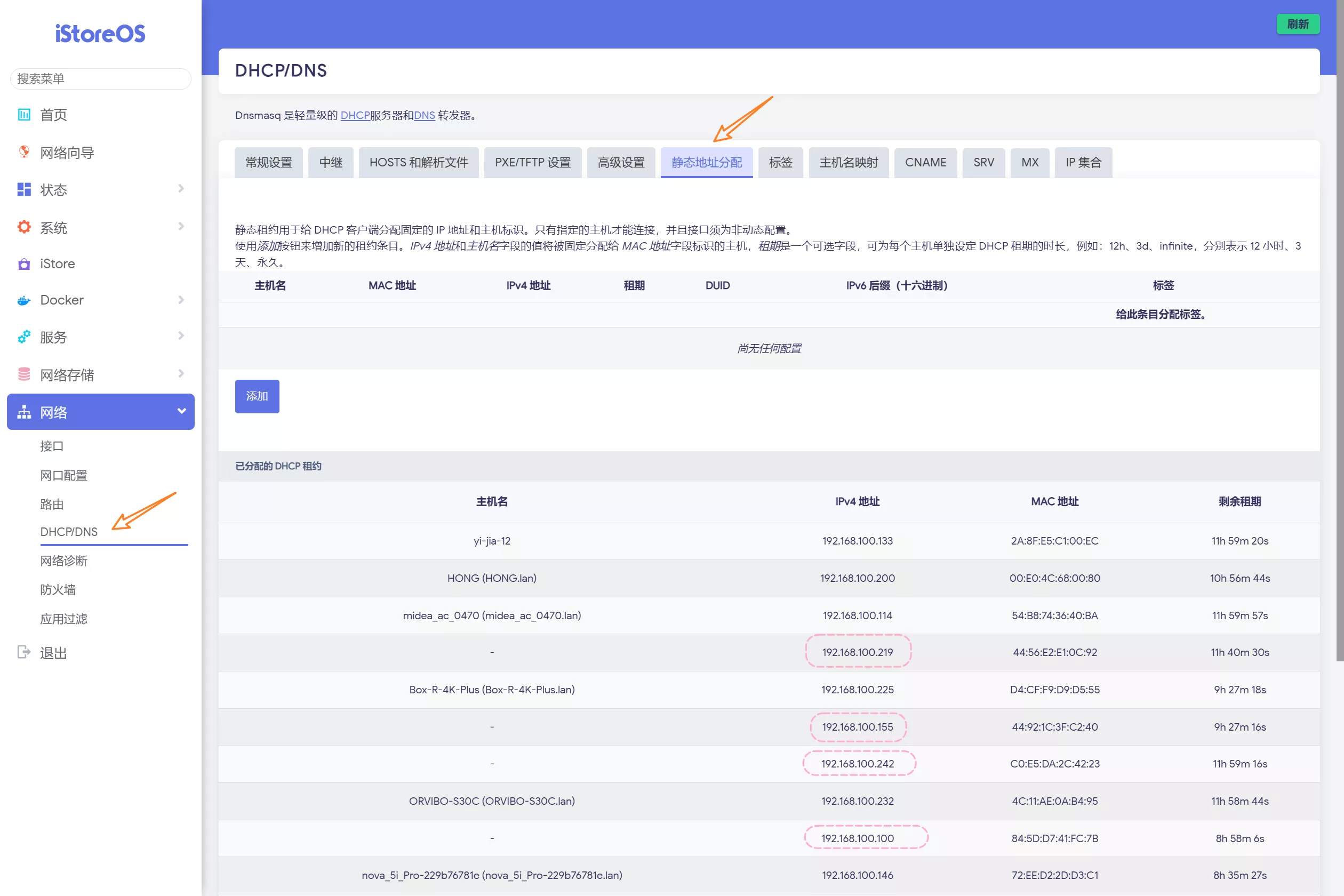The height and width of the screenshot is (896, 1344).
Task: Switch to the MX tab
Action: (x=1030, y=163)
